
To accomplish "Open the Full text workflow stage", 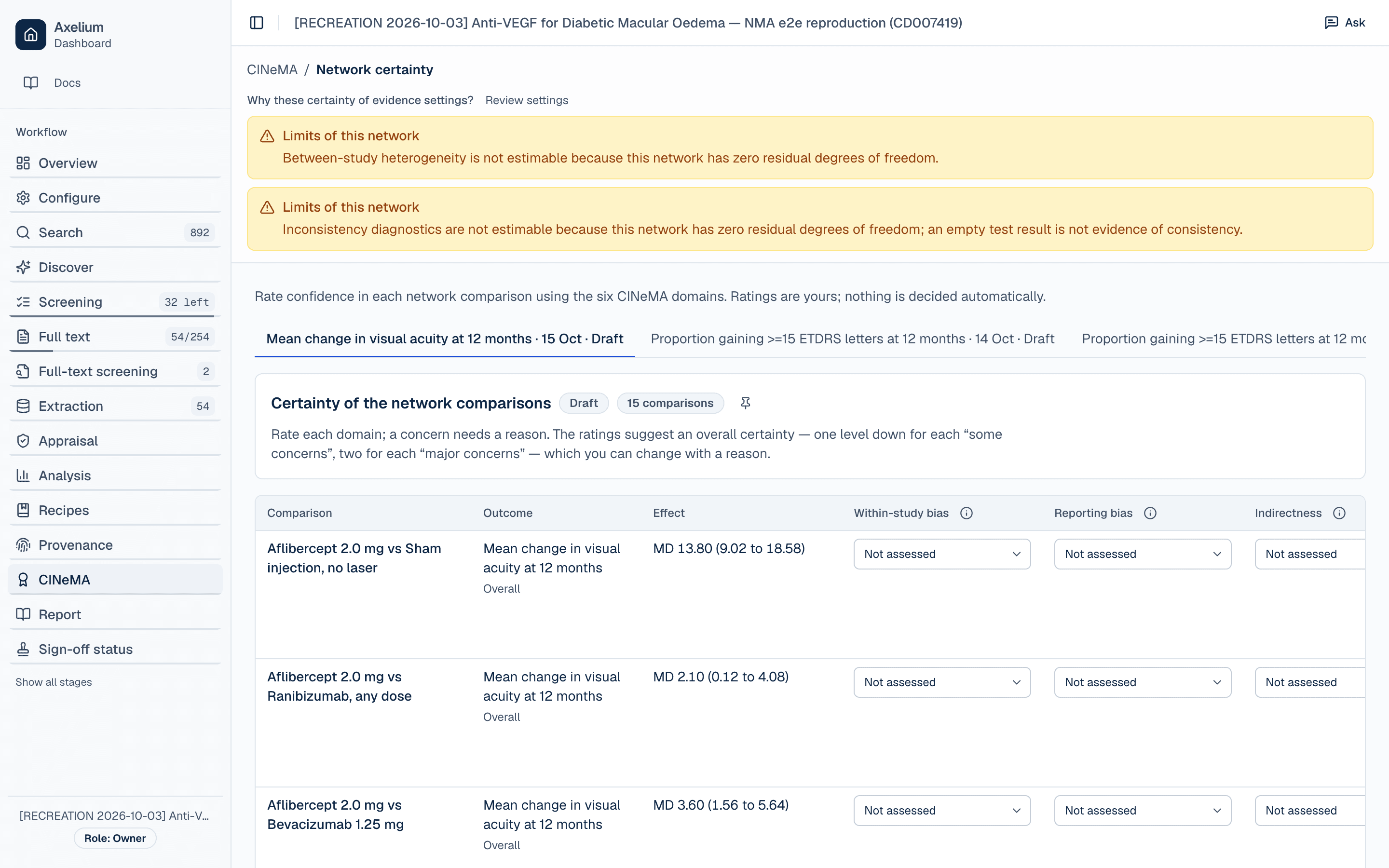I will 115,337.
